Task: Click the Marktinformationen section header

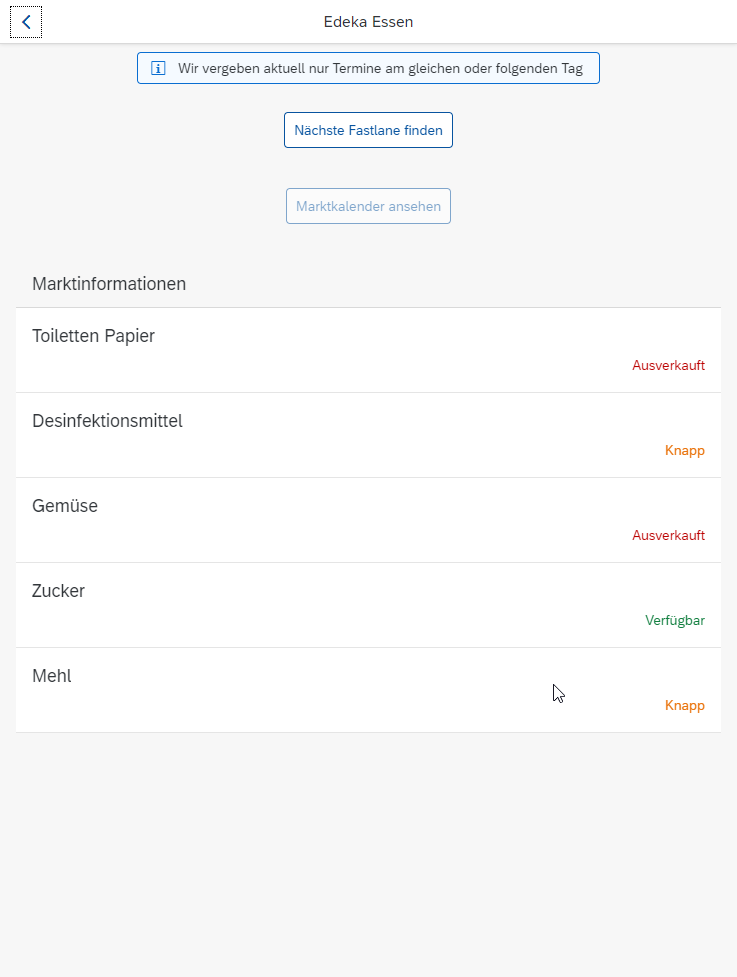Action: click(x=109, y=284)
